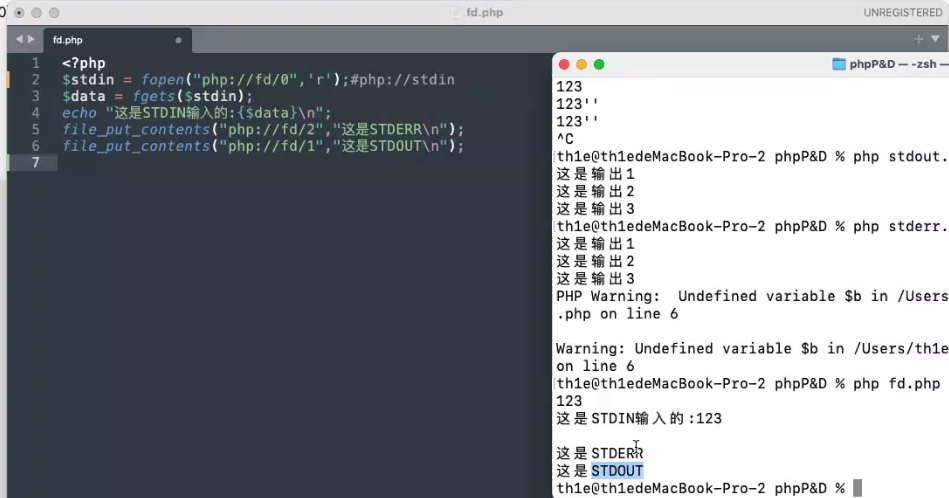Click the fd.php window title text

[x=485, y=12]
